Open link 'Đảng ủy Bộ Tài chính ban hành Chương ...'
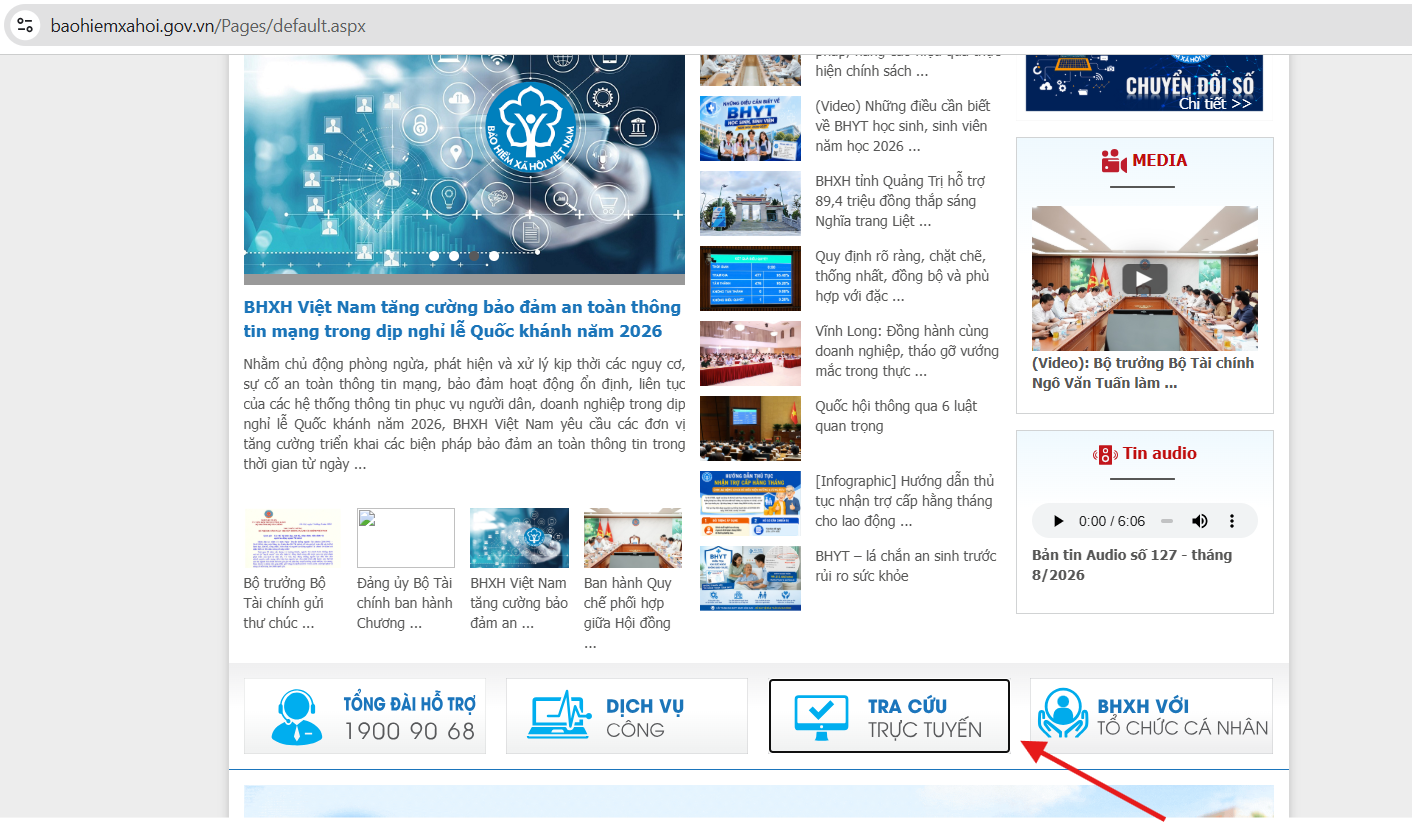1412x823 pixels. click(x=405, y=603)
